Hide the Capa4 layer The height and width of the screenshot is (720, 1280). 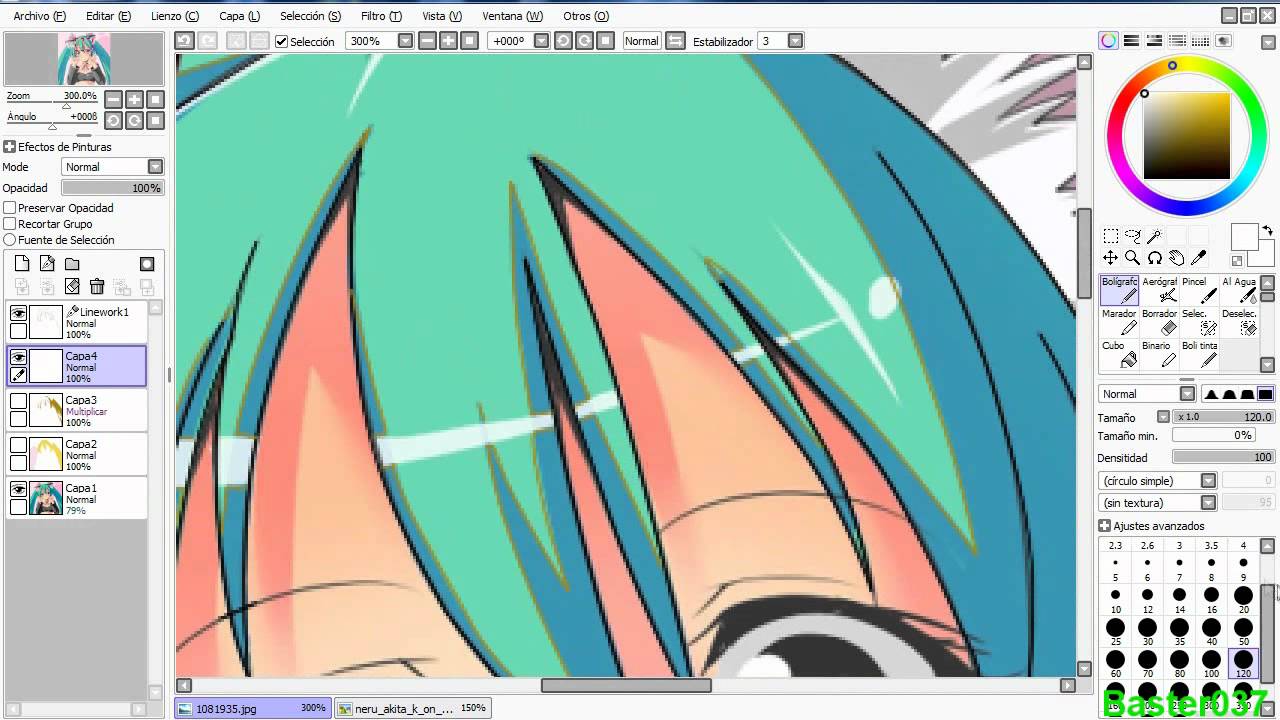[x=18, y=357]
